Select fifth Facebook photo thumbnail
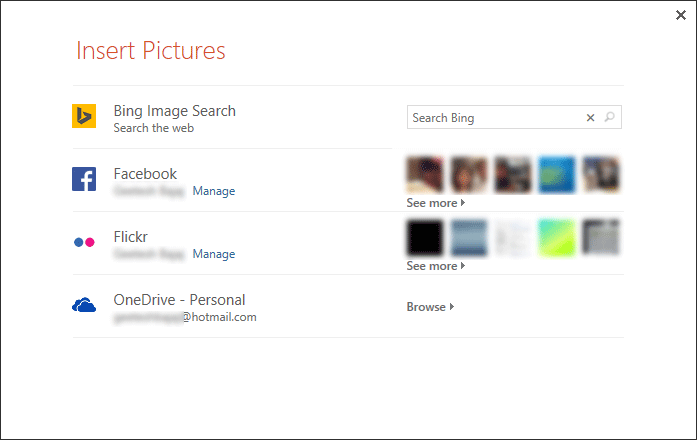The height and width of the screenshot is (440, 697). pos(601,174)
